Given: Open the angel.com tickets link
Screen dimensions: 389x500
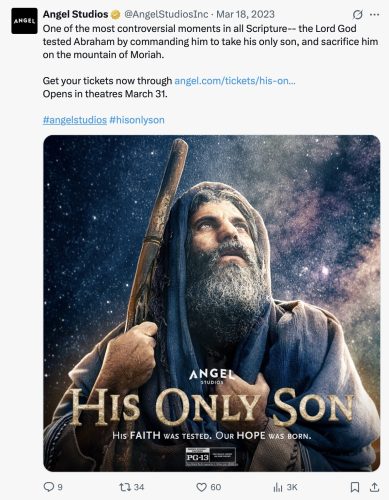Looking at the screenshot, I should [235, 81].
